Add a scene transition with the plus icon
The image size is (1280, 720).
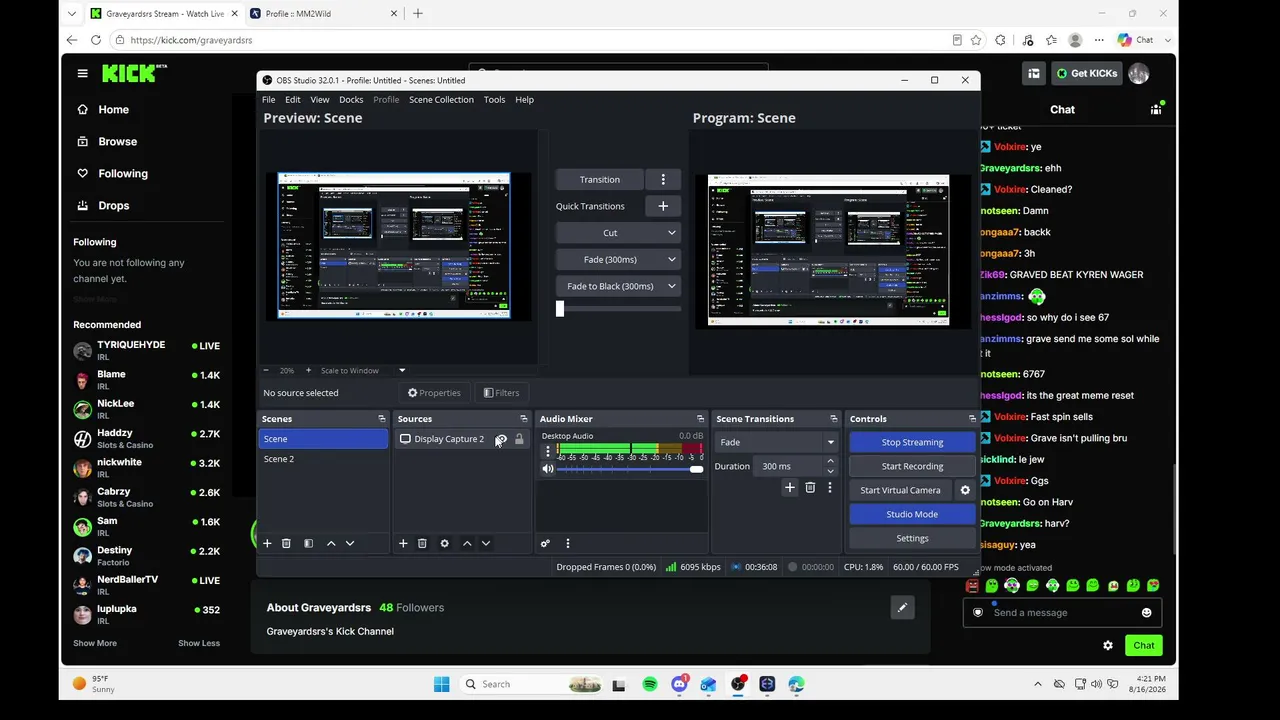790,487
